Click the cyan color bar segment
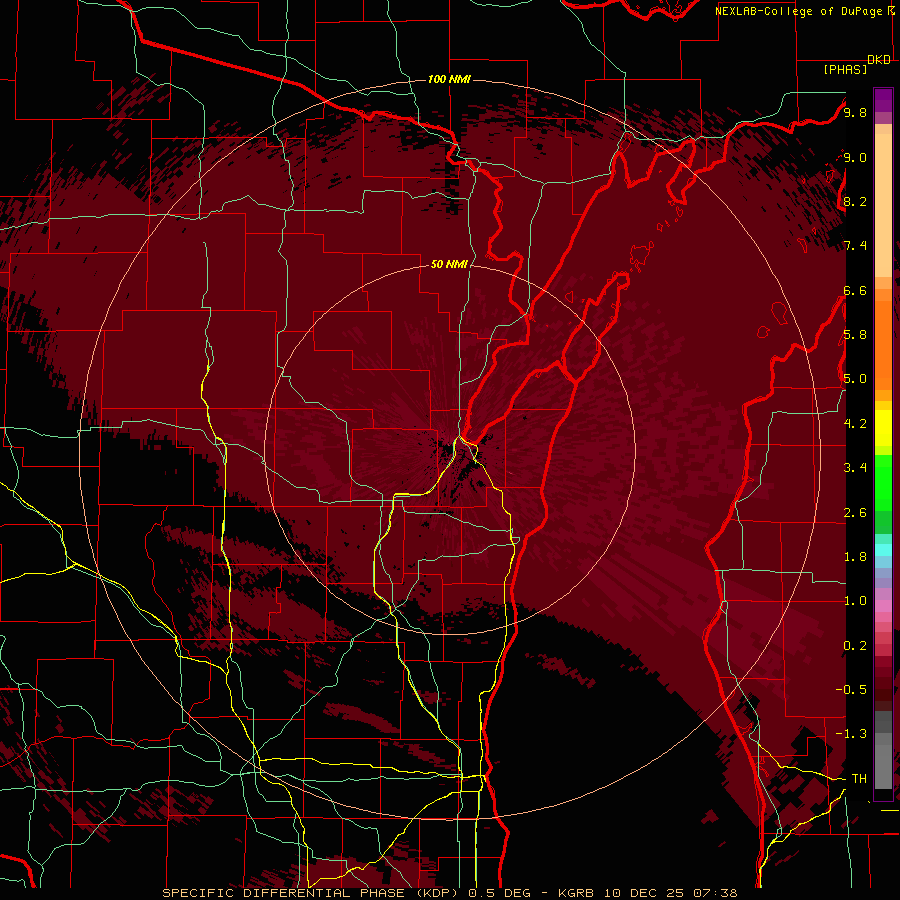This screenshot has height=900, width=900. [x=883, y=550]
